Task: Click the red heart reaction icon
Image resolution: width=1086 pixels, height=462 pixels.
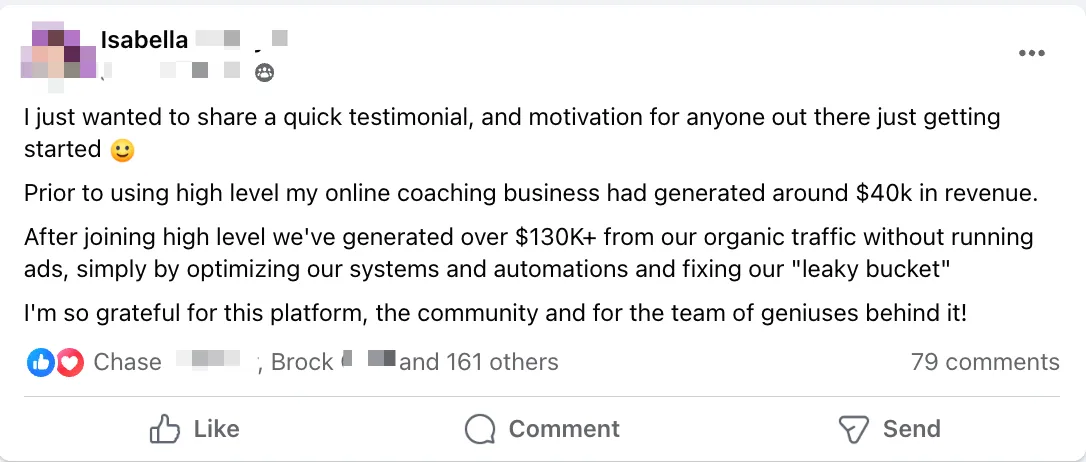Action: point(69,362)
